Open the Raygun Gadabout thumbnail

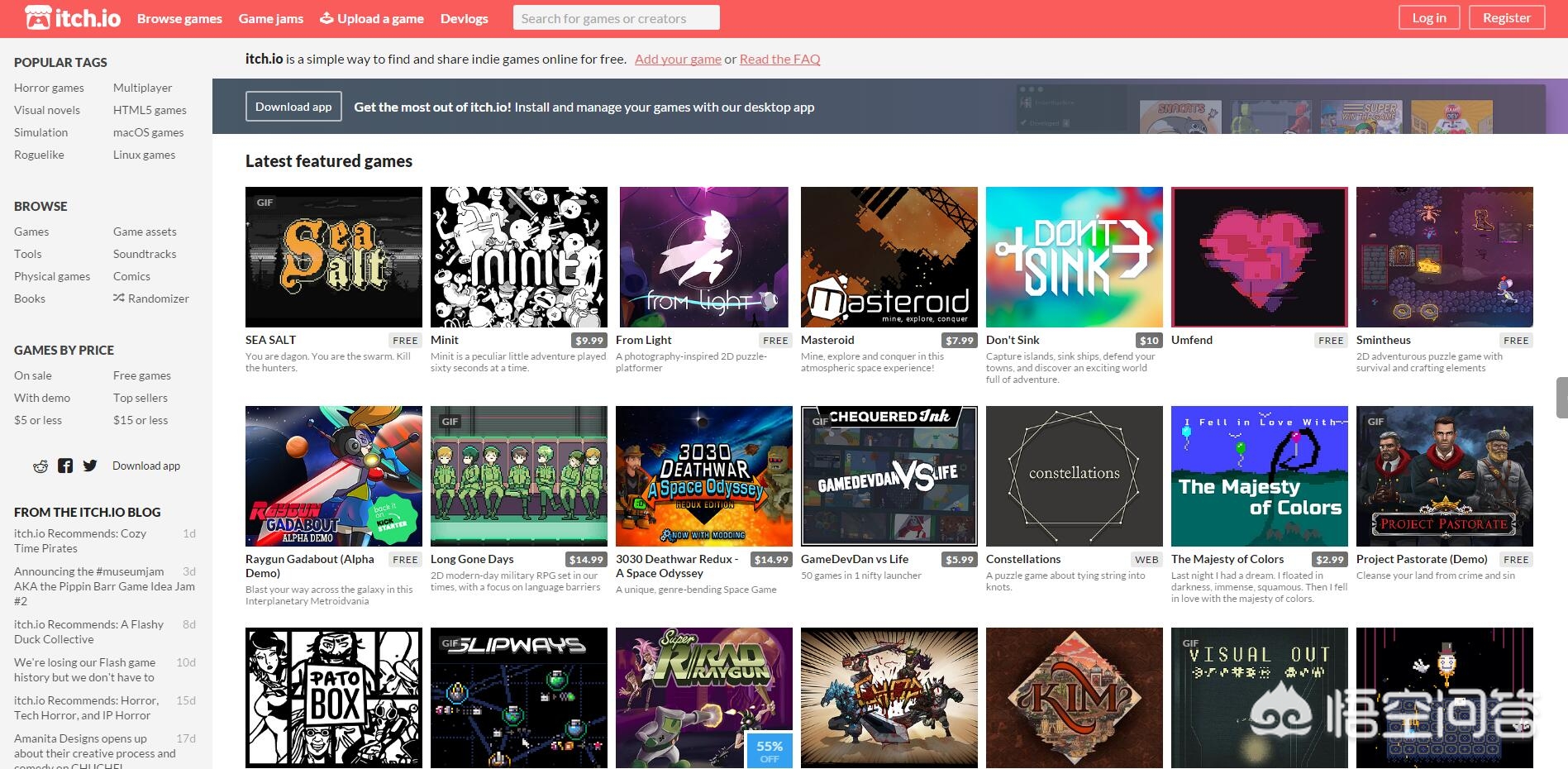coord(334,476)
